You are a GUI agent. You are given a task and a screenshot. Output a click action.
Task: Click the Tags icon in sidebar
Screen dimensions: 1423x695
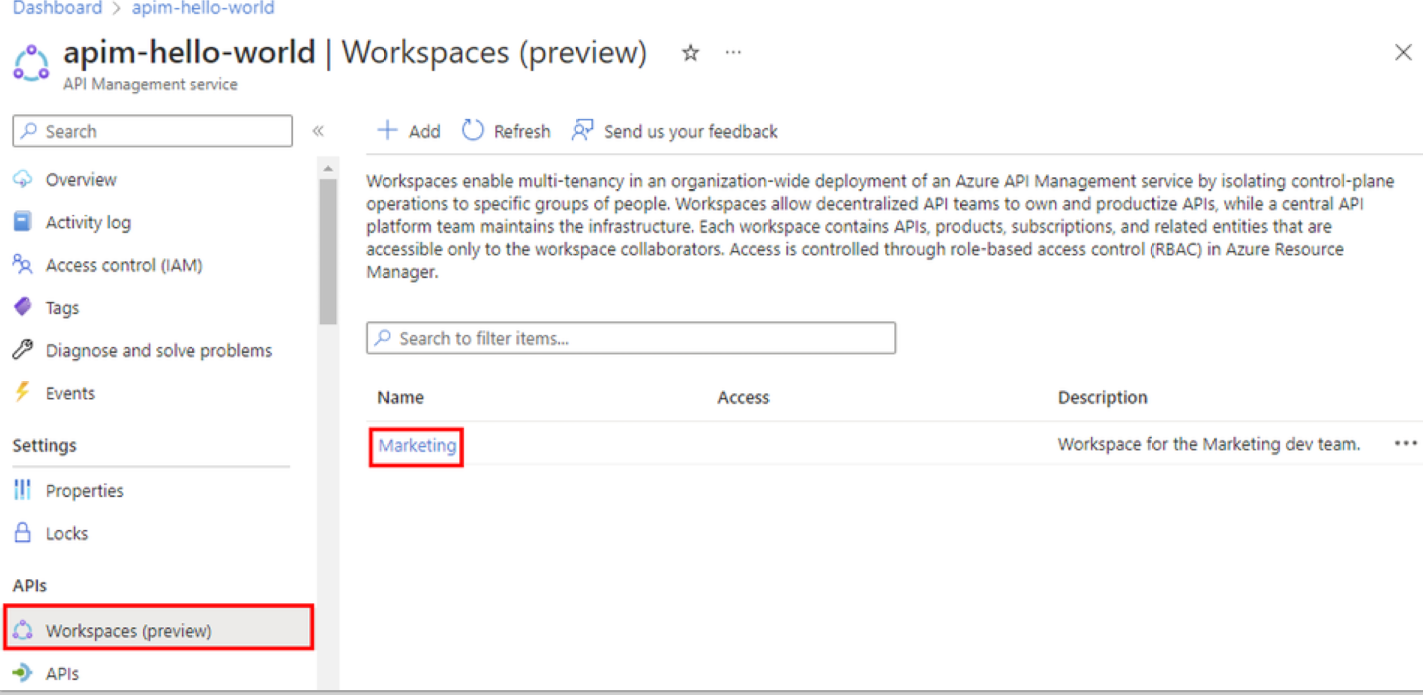[22, 308]
